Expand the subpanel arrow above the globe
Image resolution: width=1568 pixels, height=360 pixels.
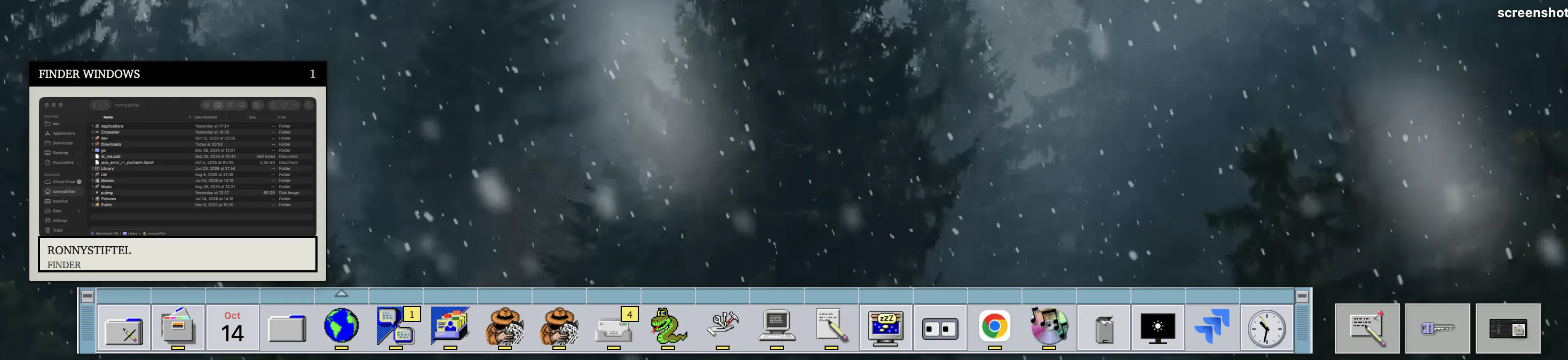[x=342, y=294]
